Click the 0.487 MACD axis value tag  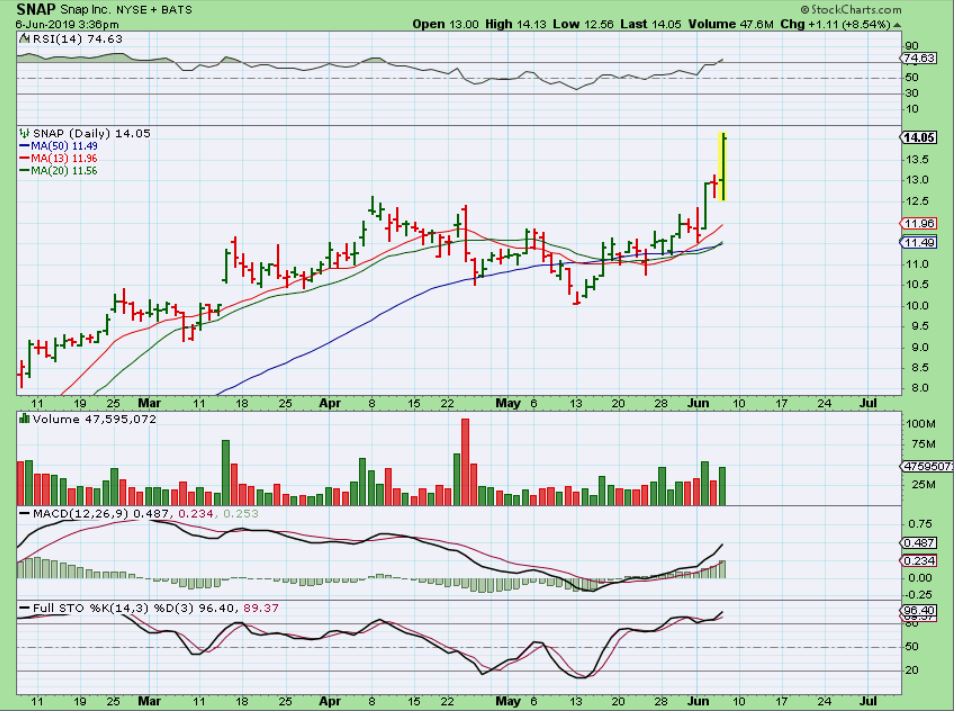[919, 543]
